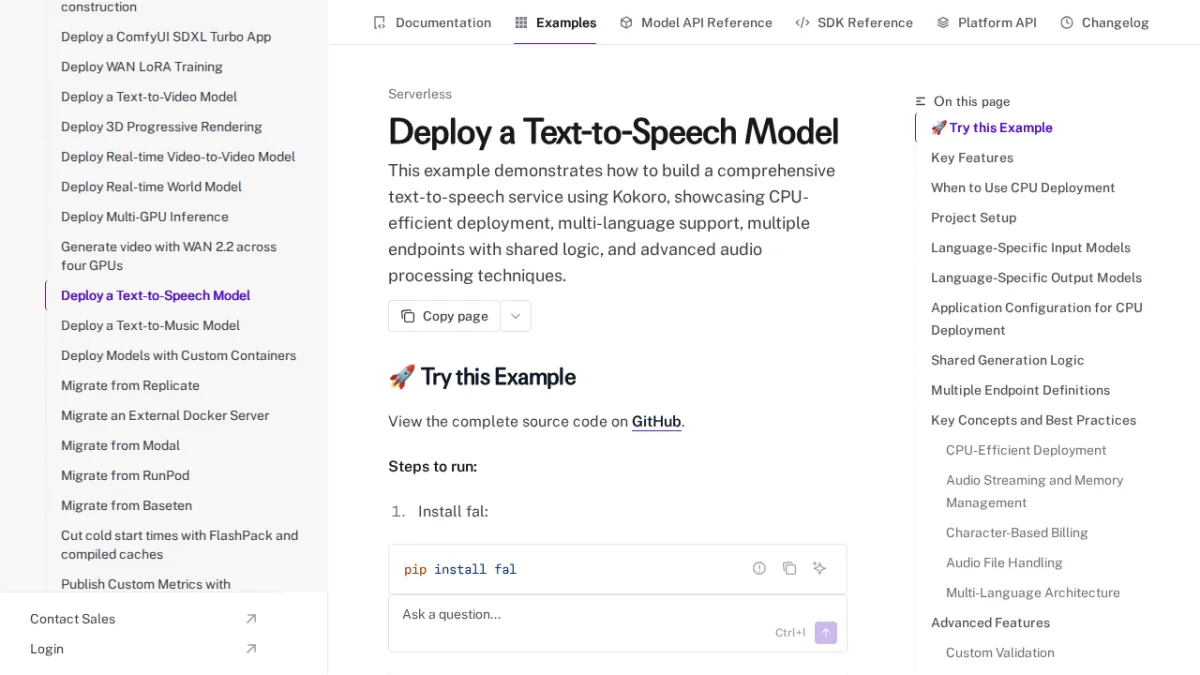Go to Migrate from Replicate
Image resolution: width=1200 pixels, height=675 pixels.
coord(130,385)
